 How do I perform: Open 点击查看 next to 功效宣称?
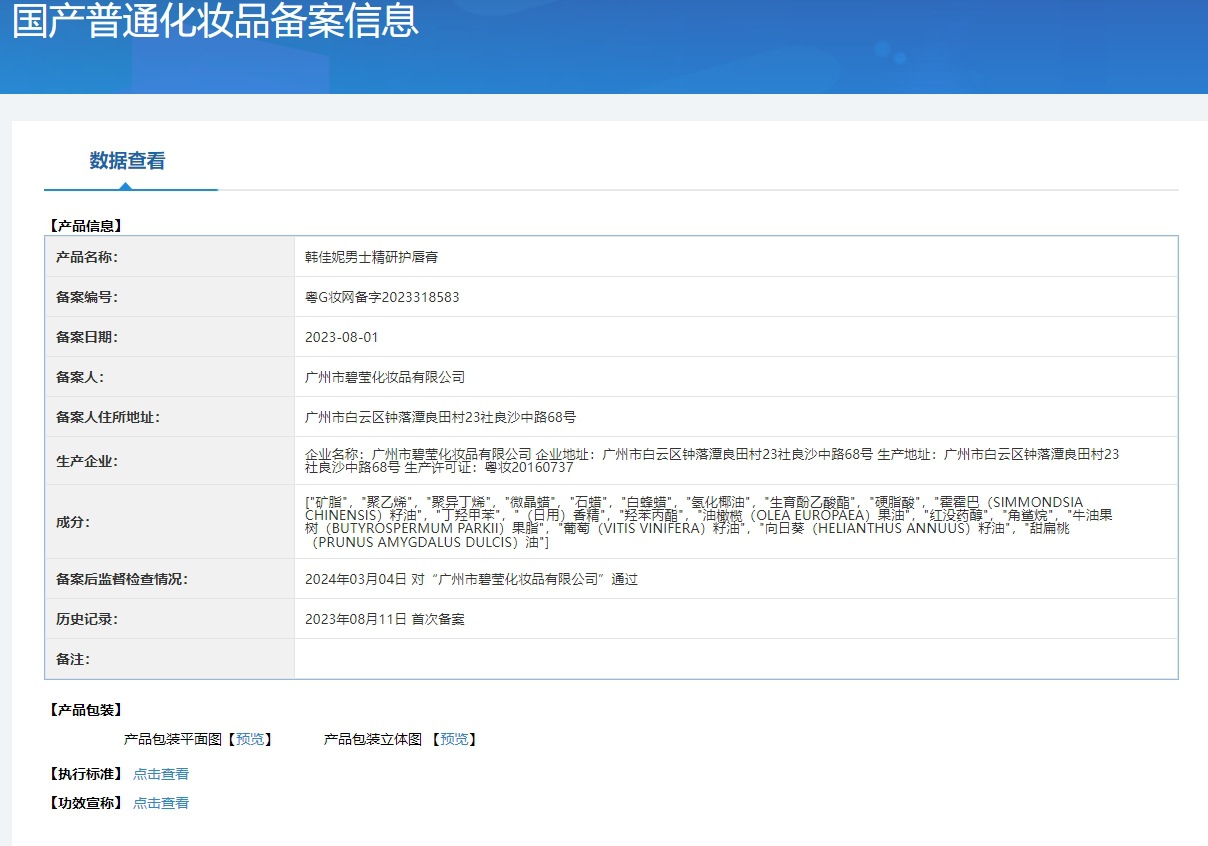tap(161, 803)
